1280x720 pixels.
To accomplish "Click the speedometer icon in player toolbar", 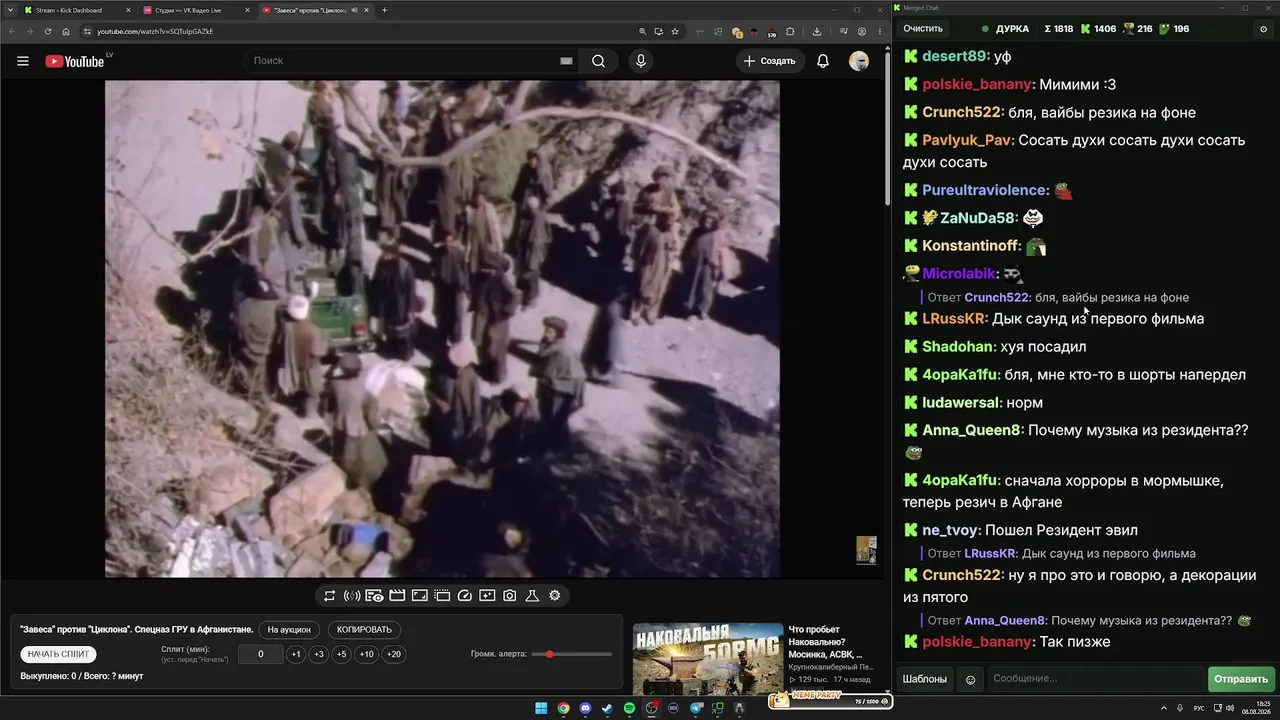I will point(464,596).
